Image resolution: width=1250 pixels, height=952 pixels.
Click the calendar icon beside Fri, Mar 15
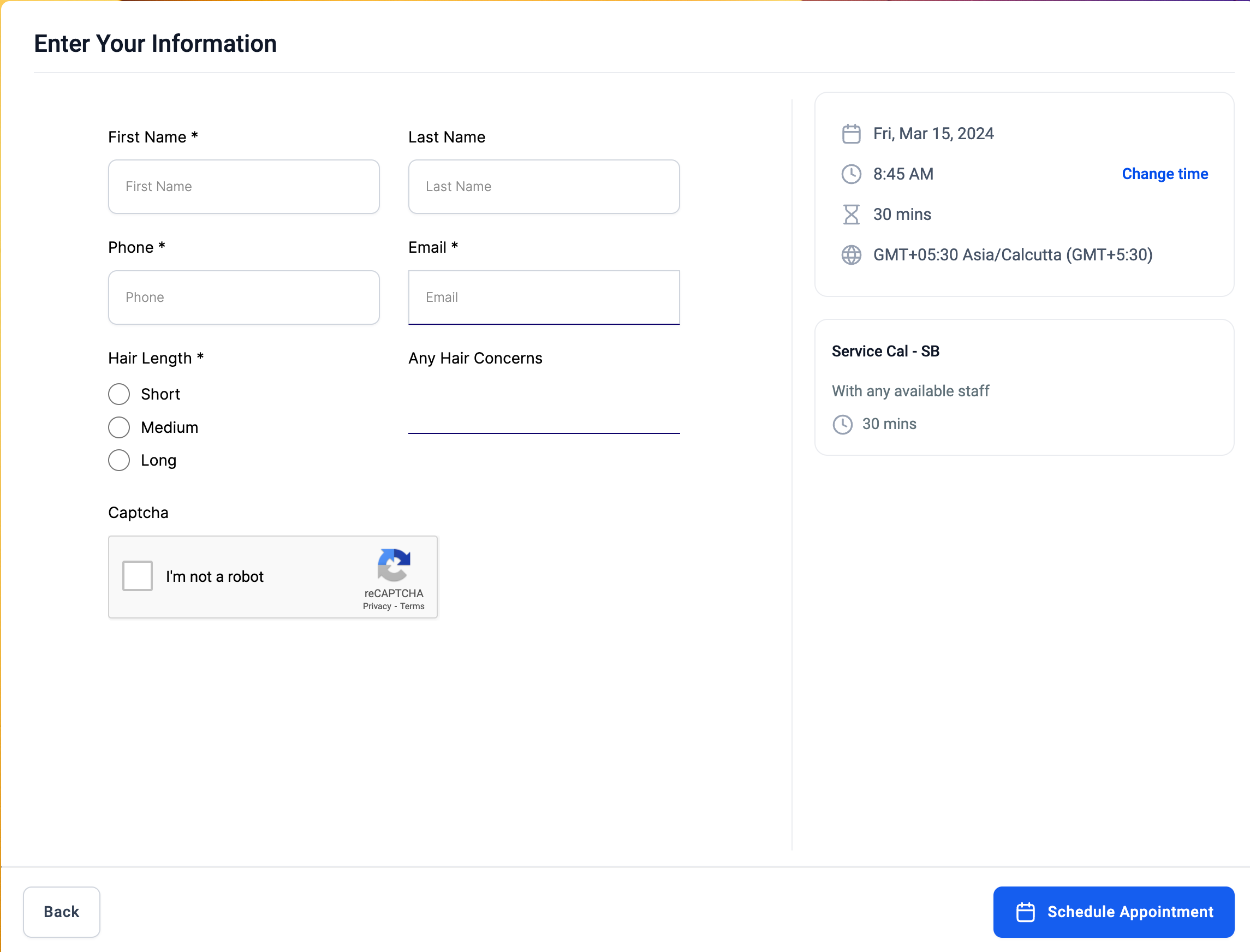click(x=850, y=134)
